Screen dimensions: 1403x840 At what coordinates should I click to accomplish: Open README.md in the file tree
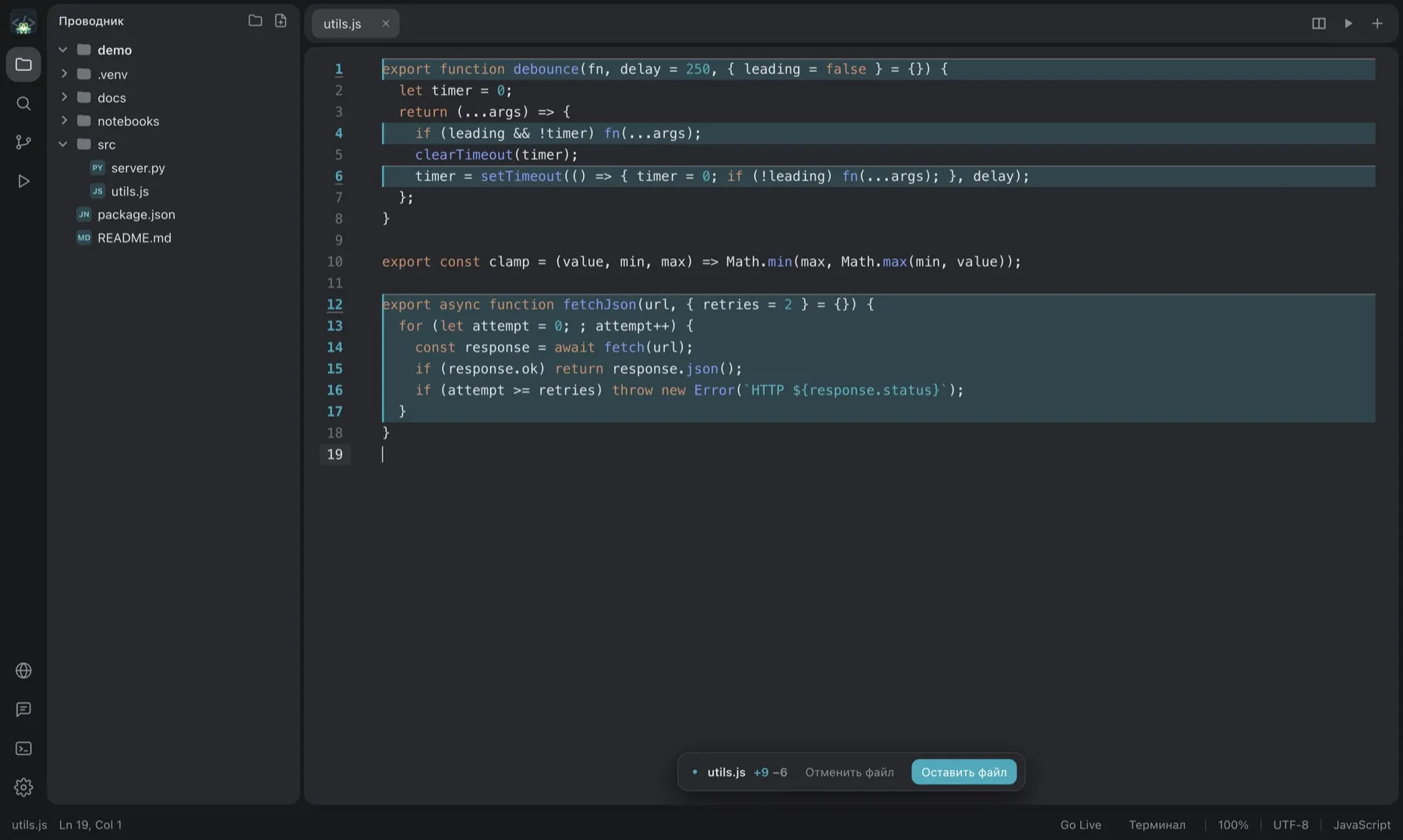173,238
